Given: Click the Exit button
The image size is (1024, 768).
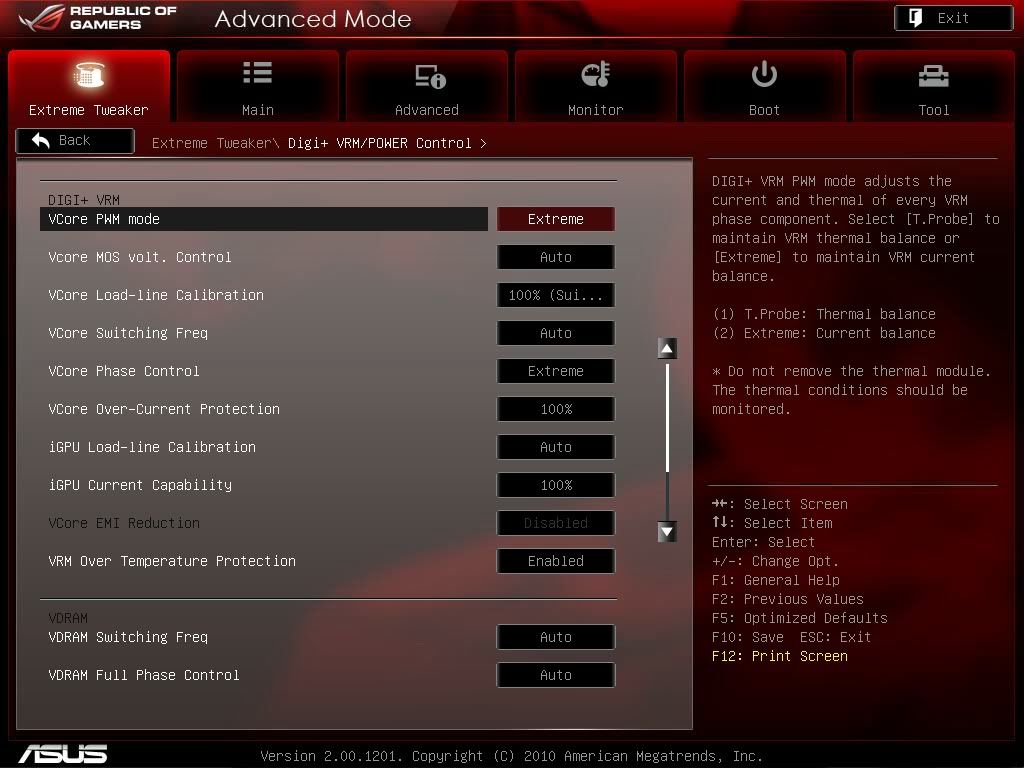Looking at the screenshot, I should pos(953,18).
